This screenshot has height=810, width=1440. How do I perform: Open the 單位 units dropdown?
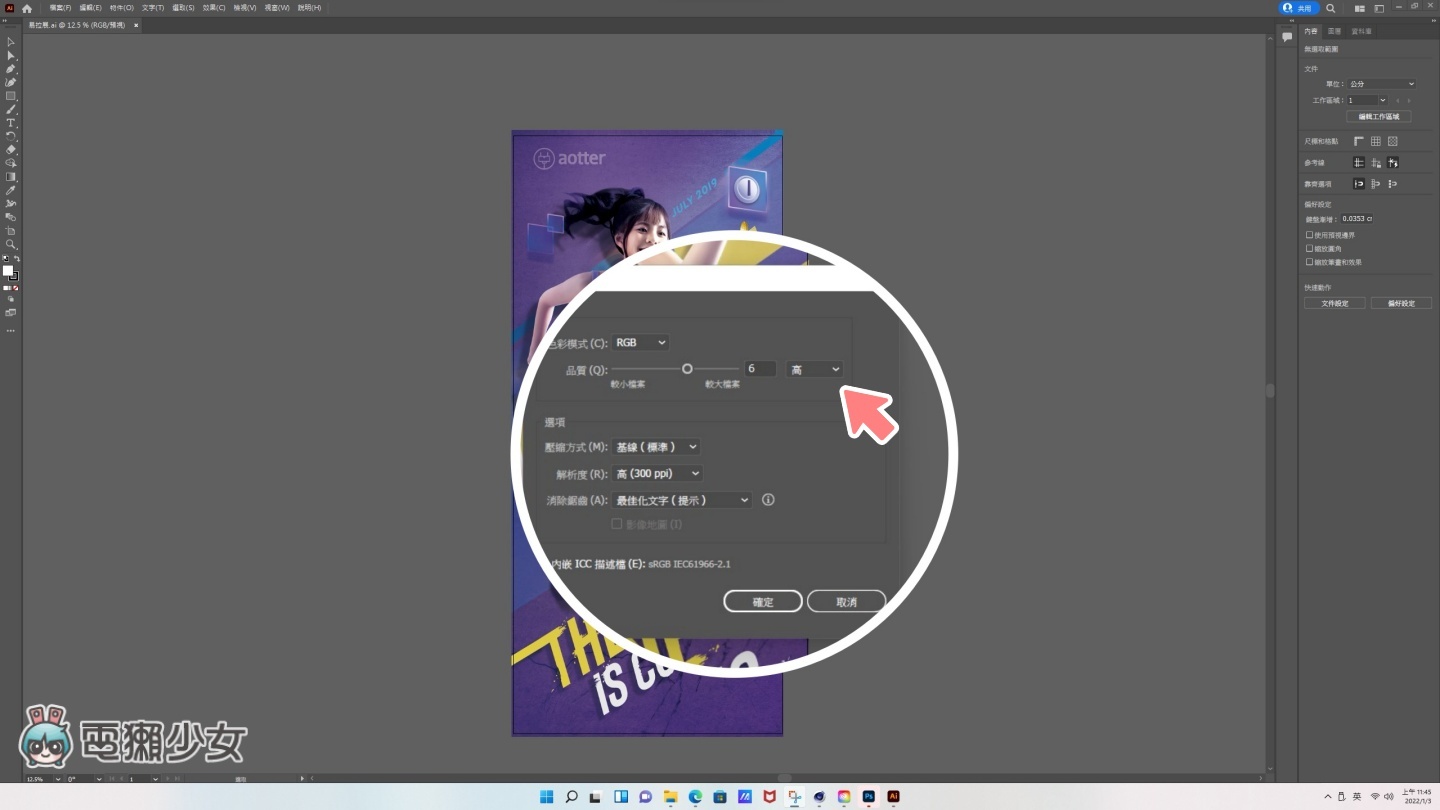coord(1381,84)
